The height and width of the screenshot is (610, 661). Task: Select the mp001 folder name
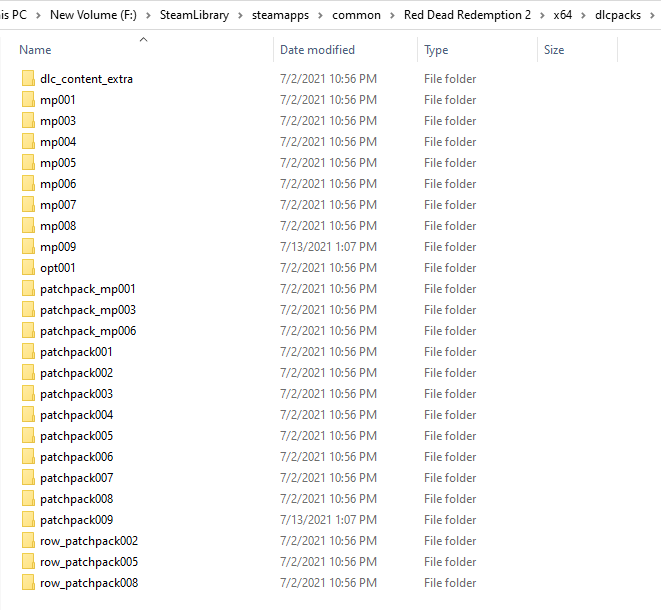[x=58, y=100]
